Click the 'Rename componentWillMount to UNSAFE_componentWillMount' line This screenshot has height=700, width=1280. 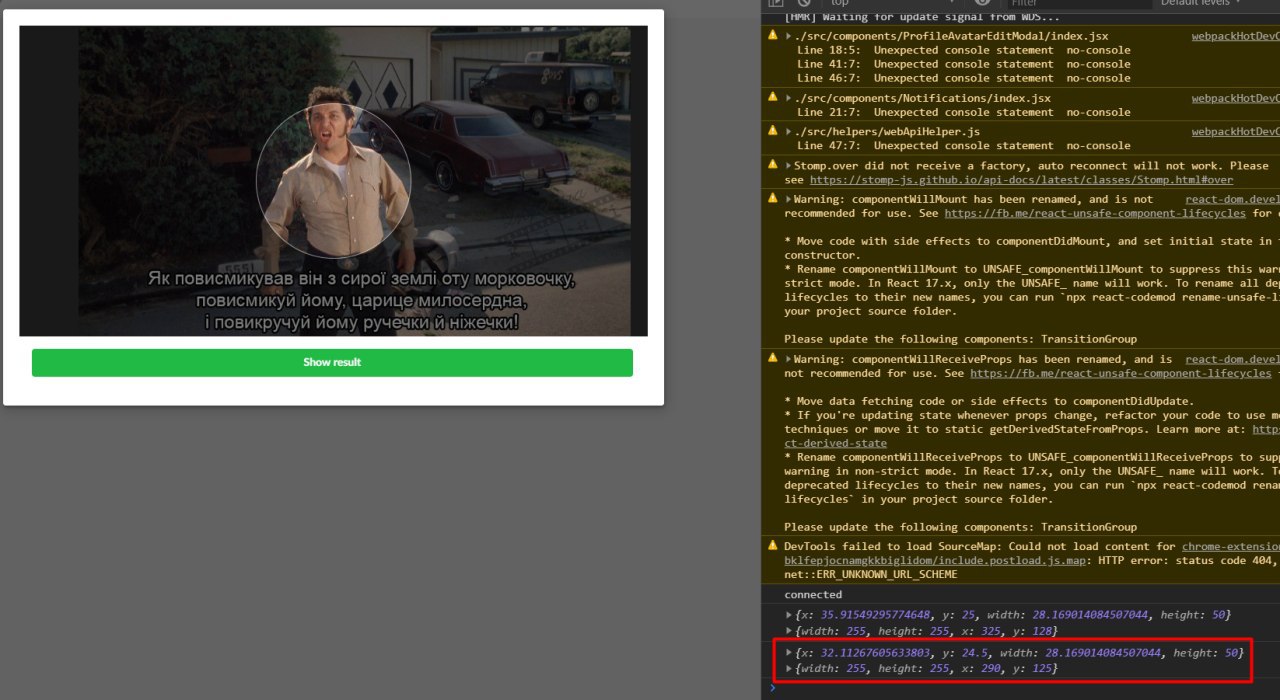click(1032, 269)
